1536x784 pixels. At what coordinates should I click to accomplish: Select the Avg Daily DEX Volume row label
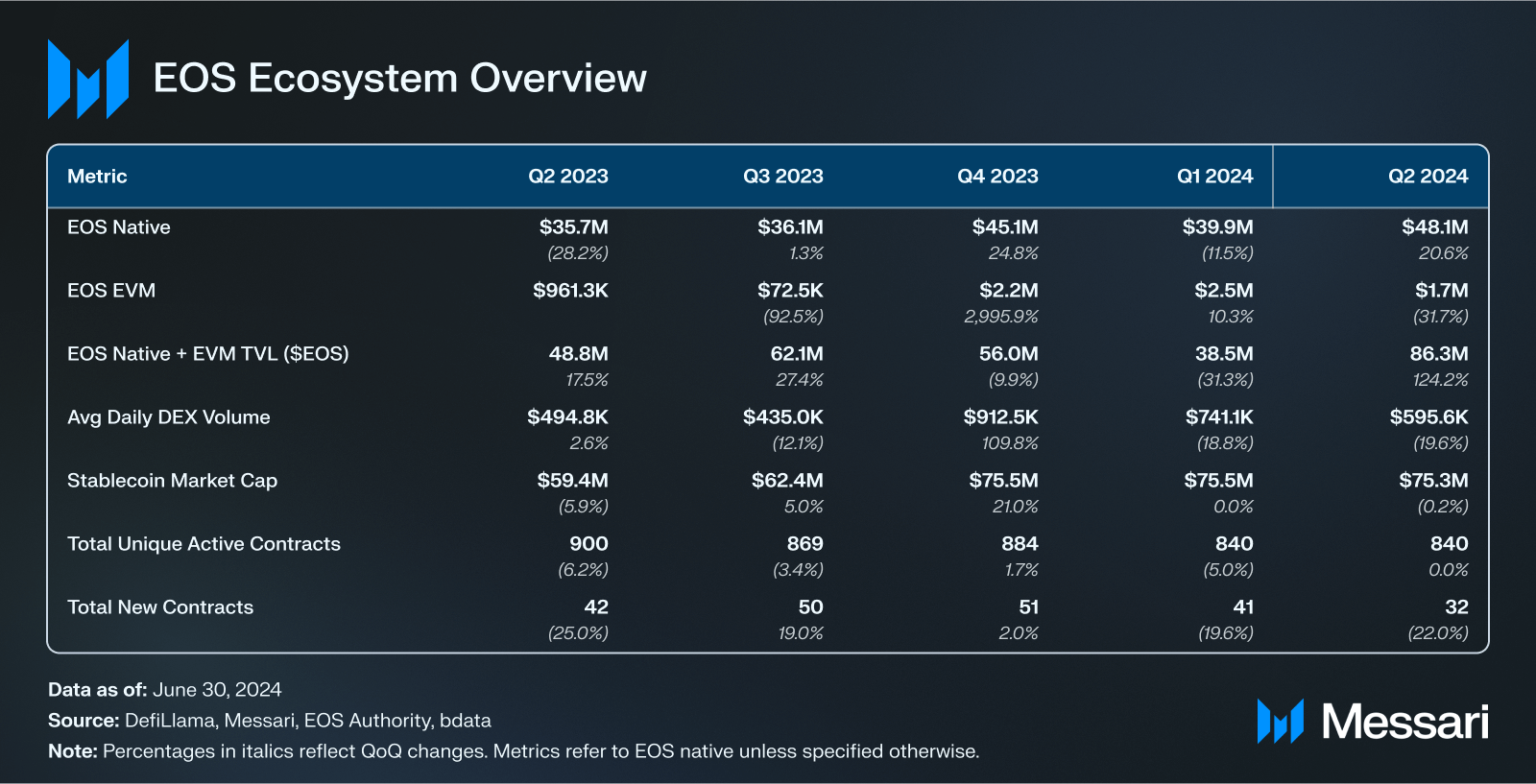click(x=169, y=417)
